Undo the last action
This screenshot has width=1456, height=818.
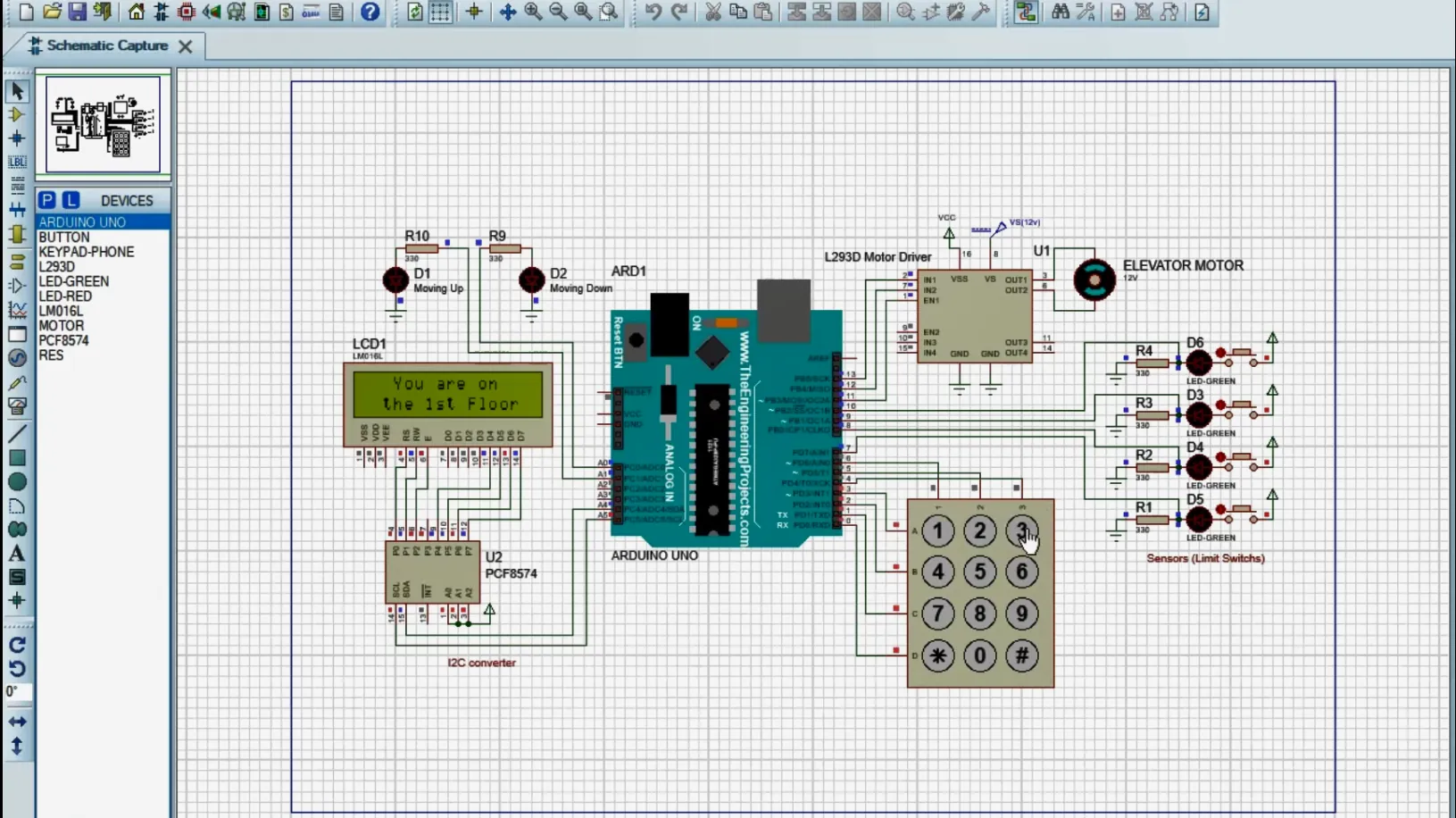653,12
